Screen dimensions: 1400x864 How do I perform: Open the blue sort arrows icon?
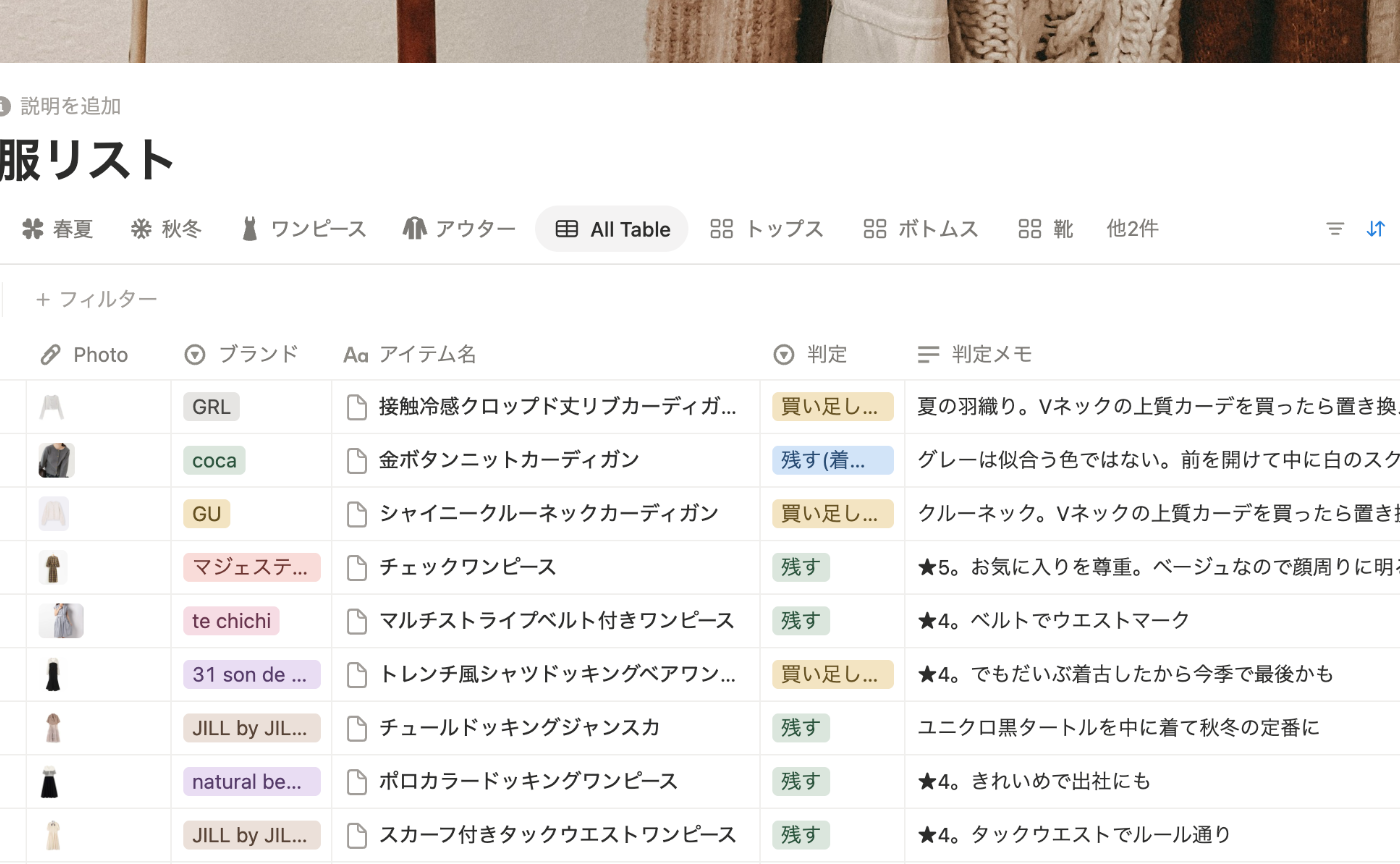tap(1376, 229)
